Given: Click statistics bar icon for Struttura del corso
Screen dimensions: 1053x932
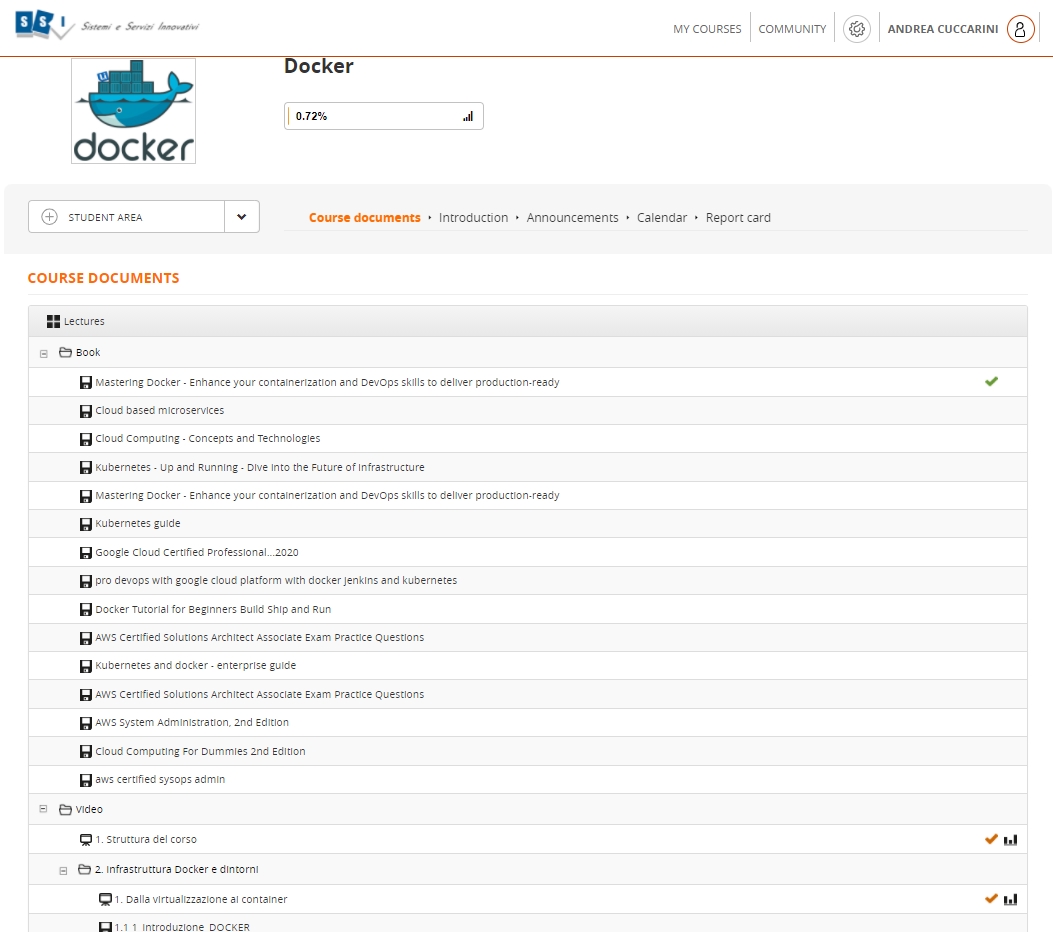Looking at the screenshot, I should click(x=1010, y=840).
